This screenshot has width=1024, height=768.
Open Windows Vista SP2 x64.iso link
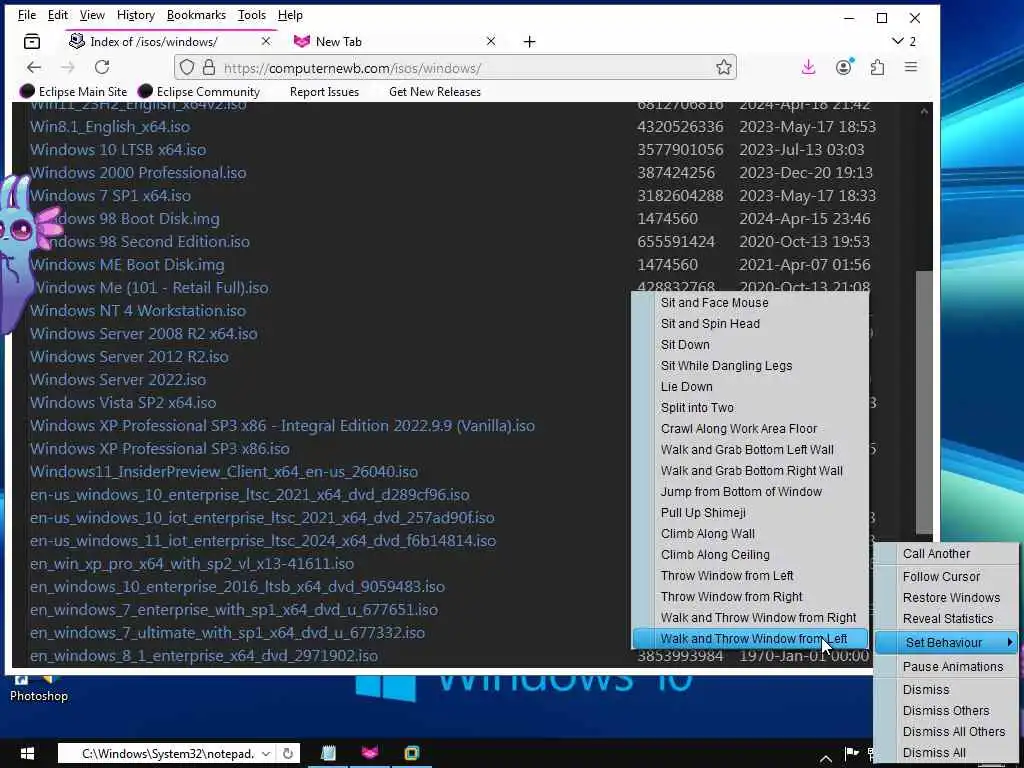[x=123, y=402]
